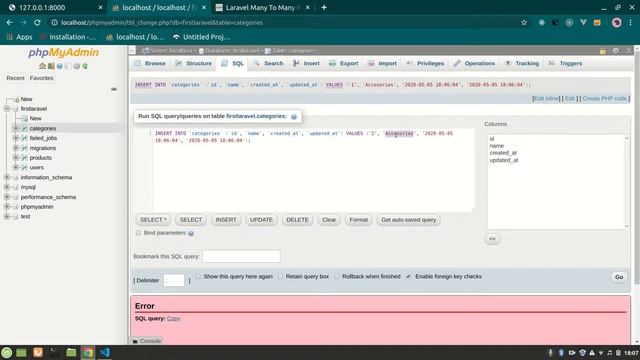Open Files manager from taskbar
The width and height of the screenshot is (640, 360).
pyautogui.click(x=71, y=352)
